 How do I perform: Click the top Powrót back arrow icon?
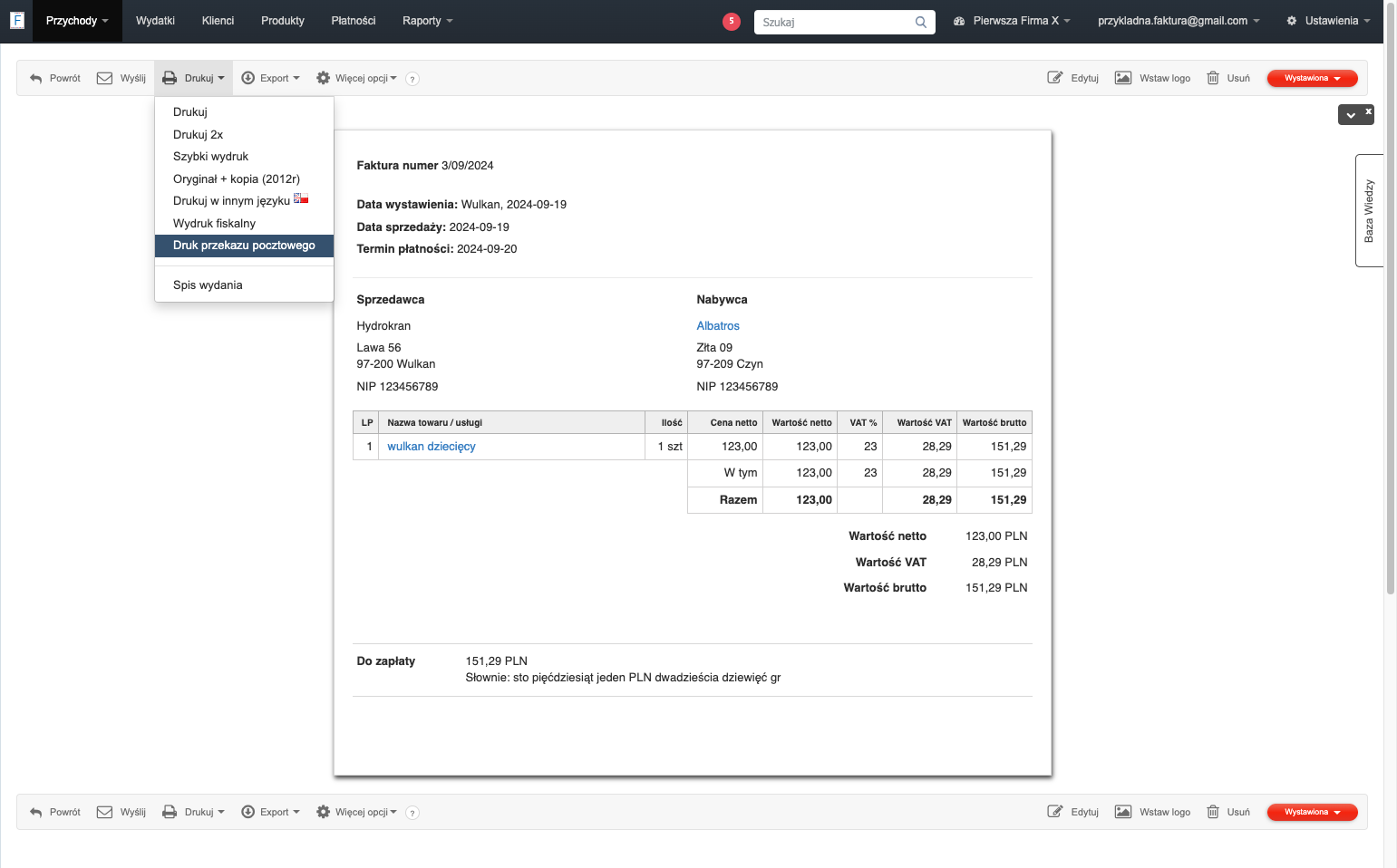(x=36, y=79)
